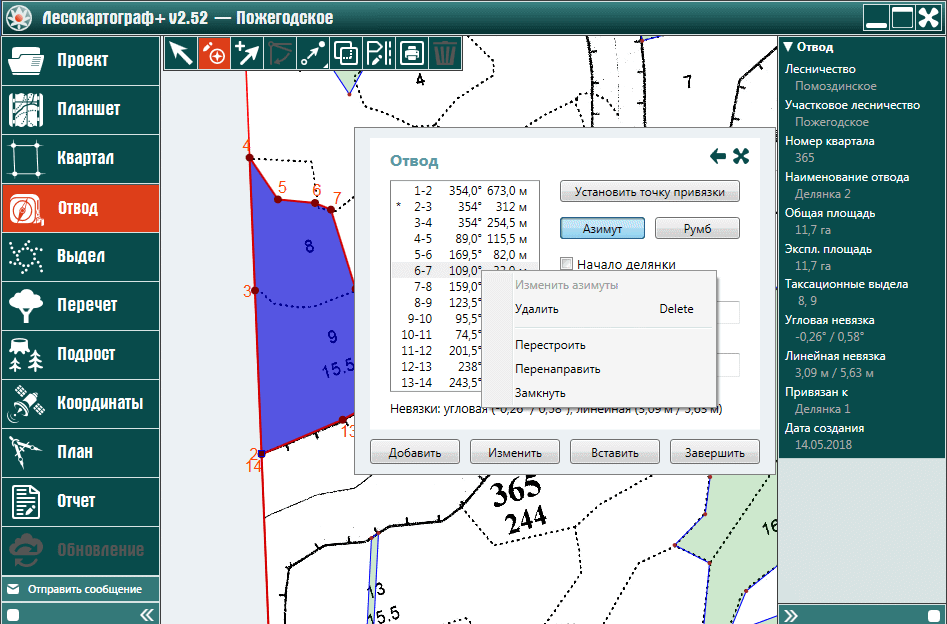Image resolution: width=947 pixels, height=624 pixels.
Task: Enable the Начало делянки checkbox
Action: 567,264
